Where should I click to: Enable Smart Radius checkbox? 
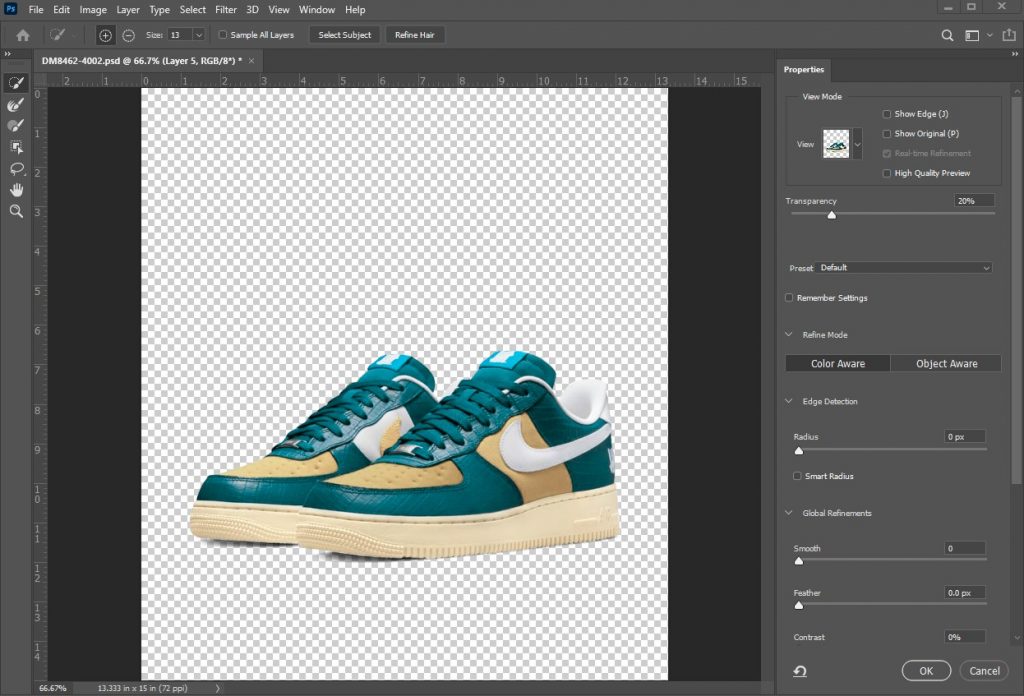tap(797, 476)
